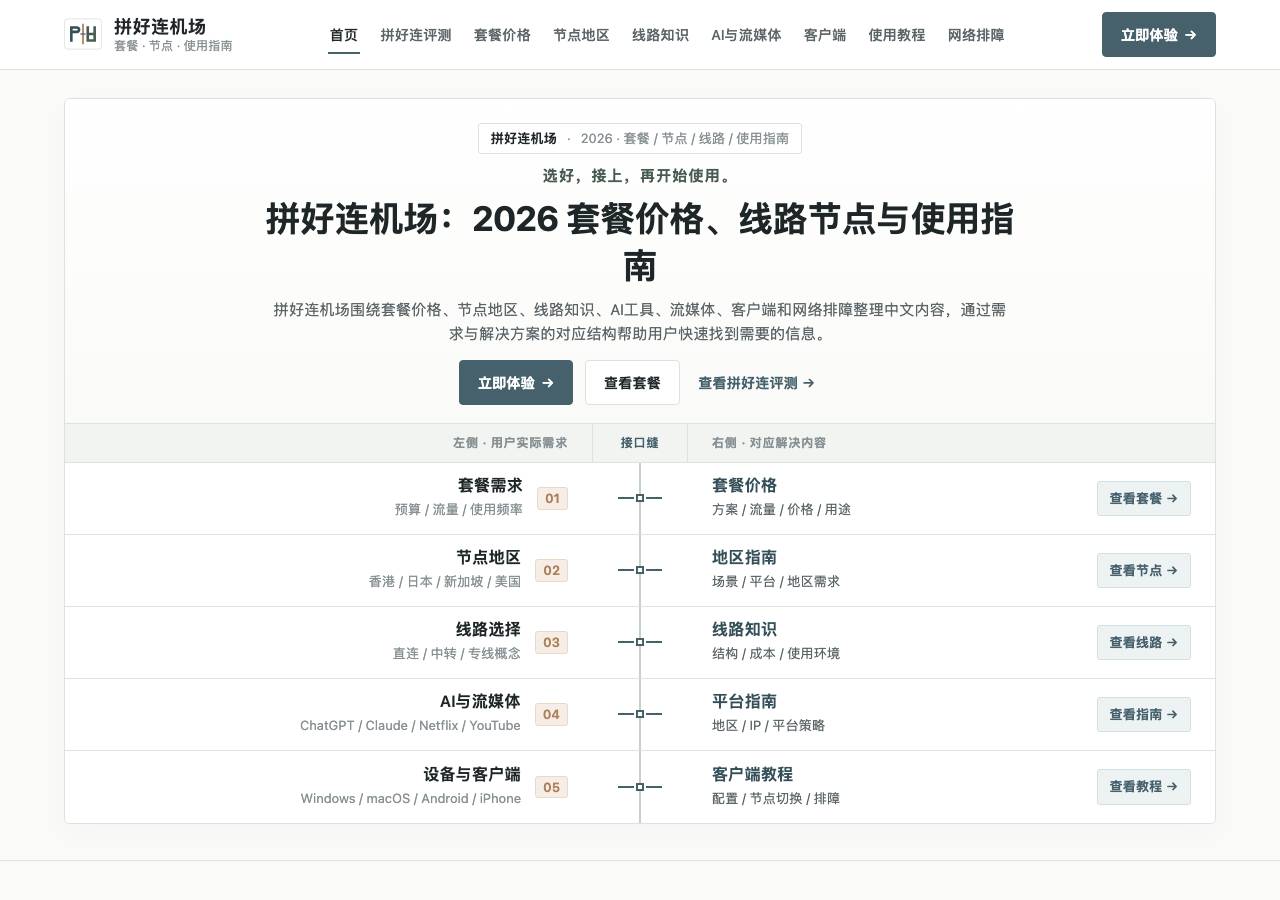Image resolution: width=1280 pixels, height=900 pixels.
Task: Click the 02 number badge
Action: (x=551, y=570)
